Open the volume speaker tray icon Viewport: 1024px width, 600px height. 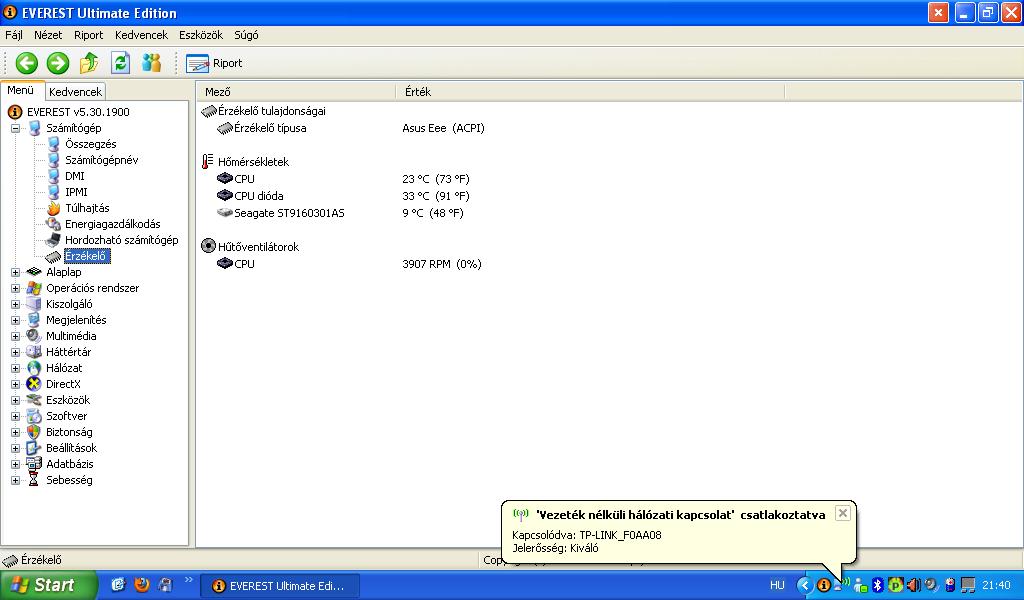pyautogui.click(x=913, y=585)
